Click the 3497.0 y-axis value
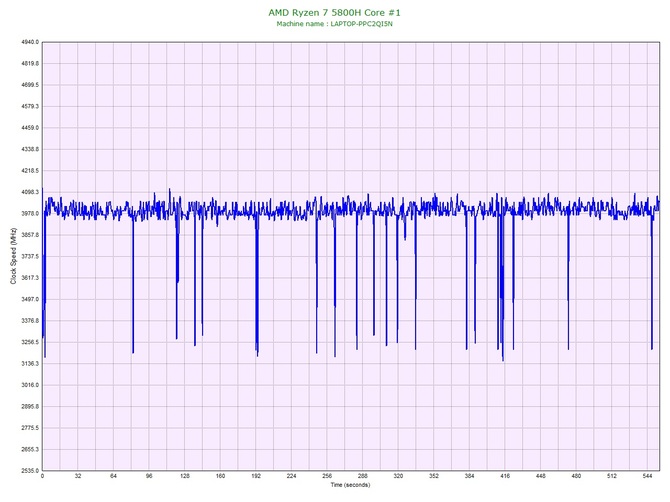Image resolution: width=670 pixels, height=502 pixels. click(30, 299)
